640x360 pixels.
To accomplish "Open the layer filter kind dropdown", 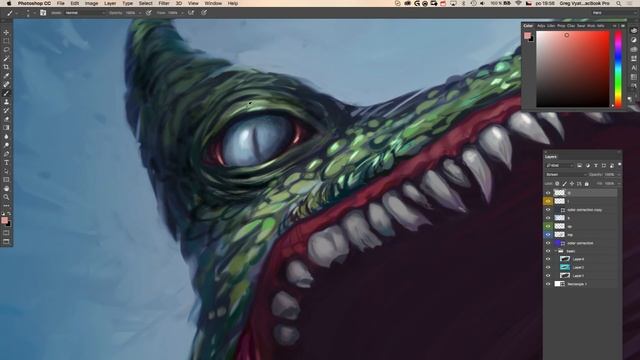I will (560, 165).
